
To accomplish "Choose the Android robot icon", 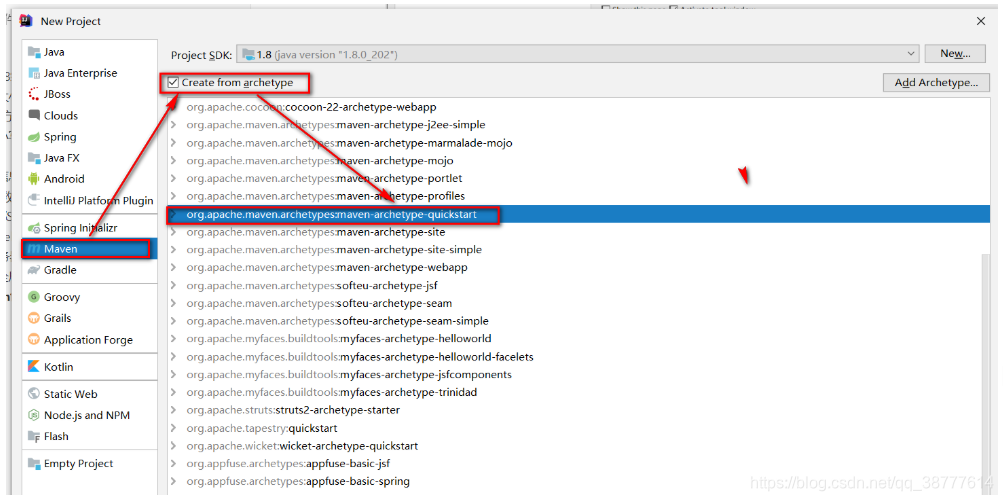I will click(x=34, y=179).
